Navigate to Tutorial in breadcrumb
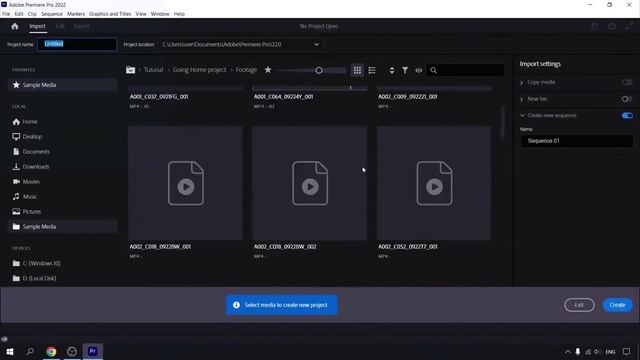The width and height of the screenshot is (640, 360). click(153, 70)
